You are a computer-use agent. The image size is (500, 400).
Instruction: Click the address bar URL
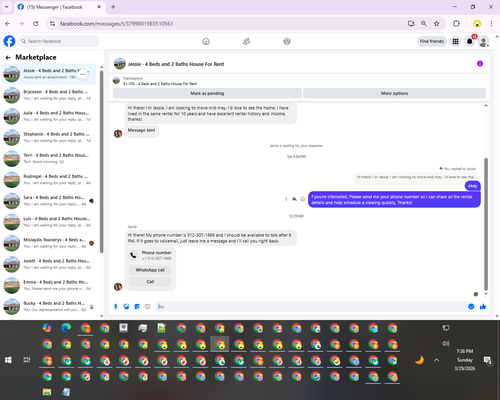(x=116, y=24)
